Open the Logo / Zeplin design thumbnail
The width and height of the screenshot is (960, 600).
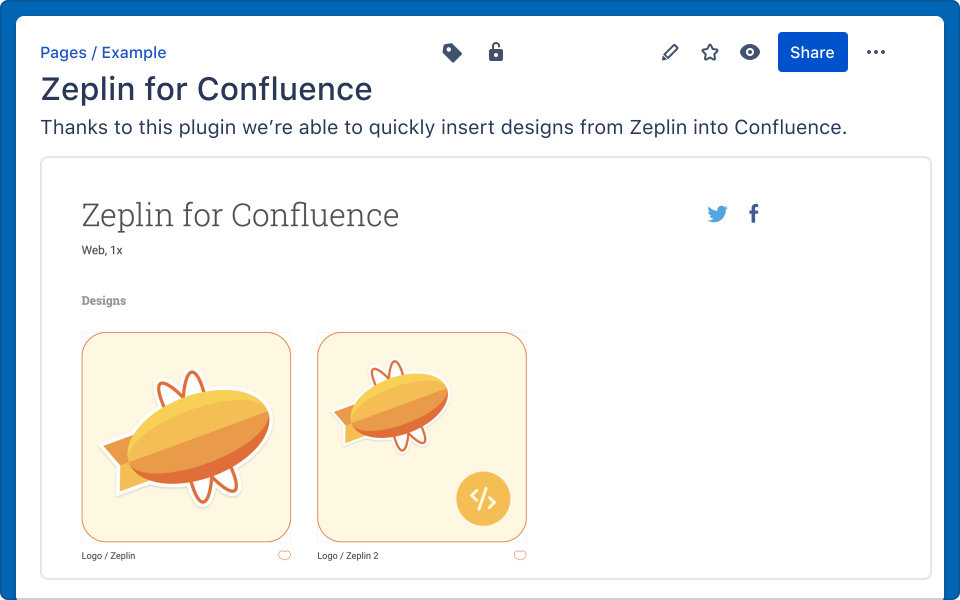click(186, 437)
